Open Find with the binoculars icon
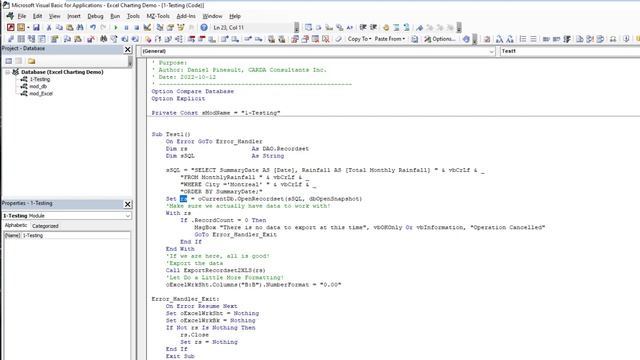The width and height of the screenshot is (640, 360). (x=80, y=27)
